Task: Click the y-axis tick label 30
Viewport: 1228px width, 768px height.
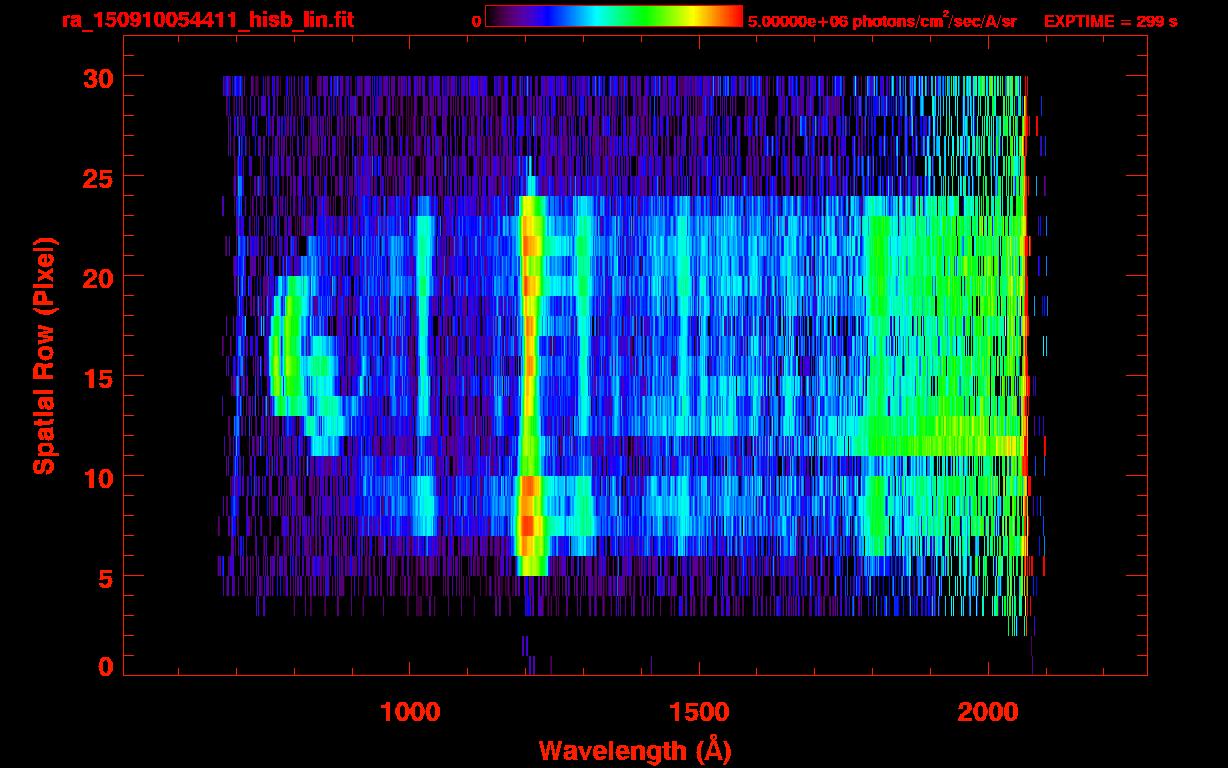Action: (98, 77)
